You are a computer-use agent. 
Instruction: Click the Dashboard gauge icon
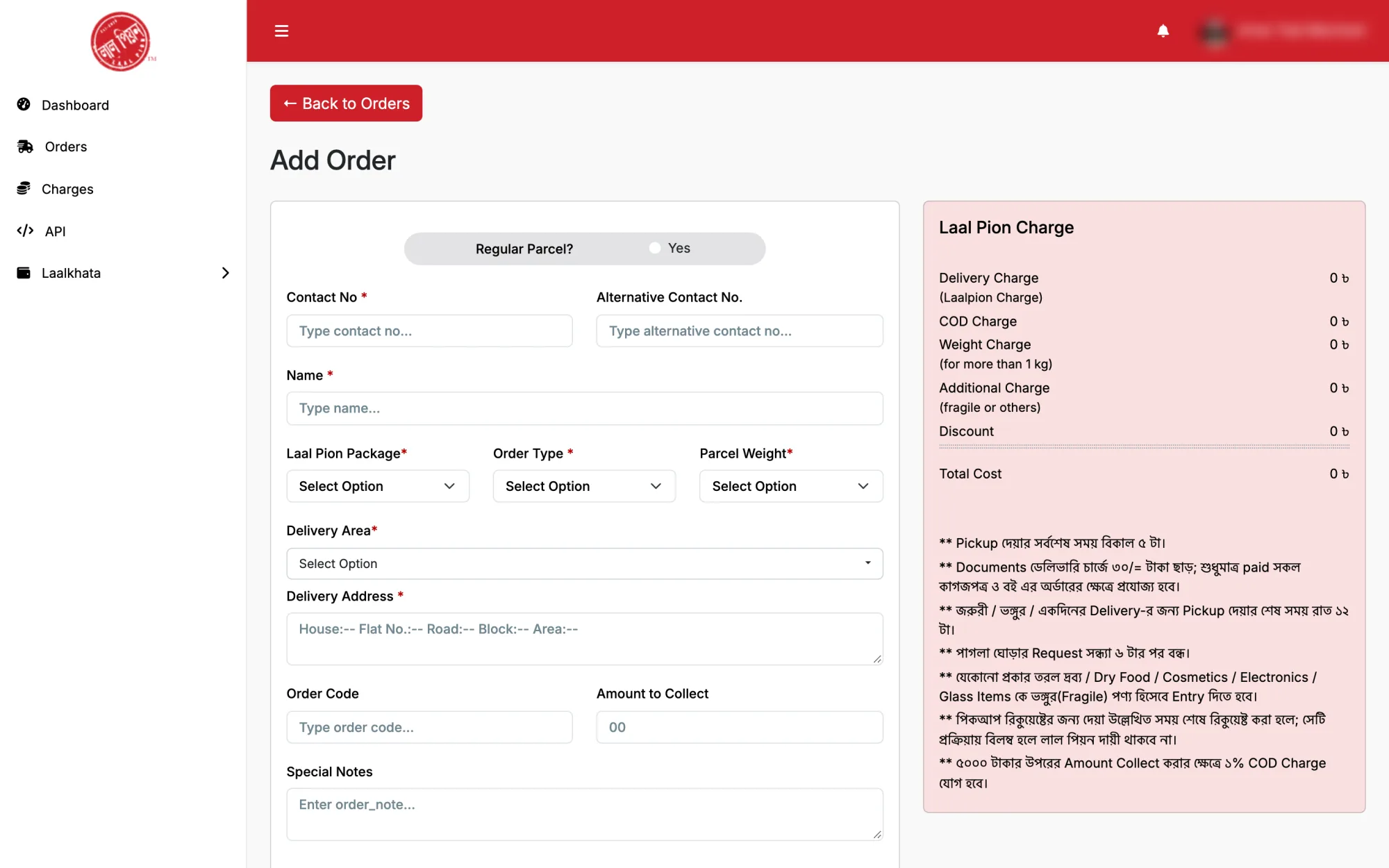click(24, 104)
